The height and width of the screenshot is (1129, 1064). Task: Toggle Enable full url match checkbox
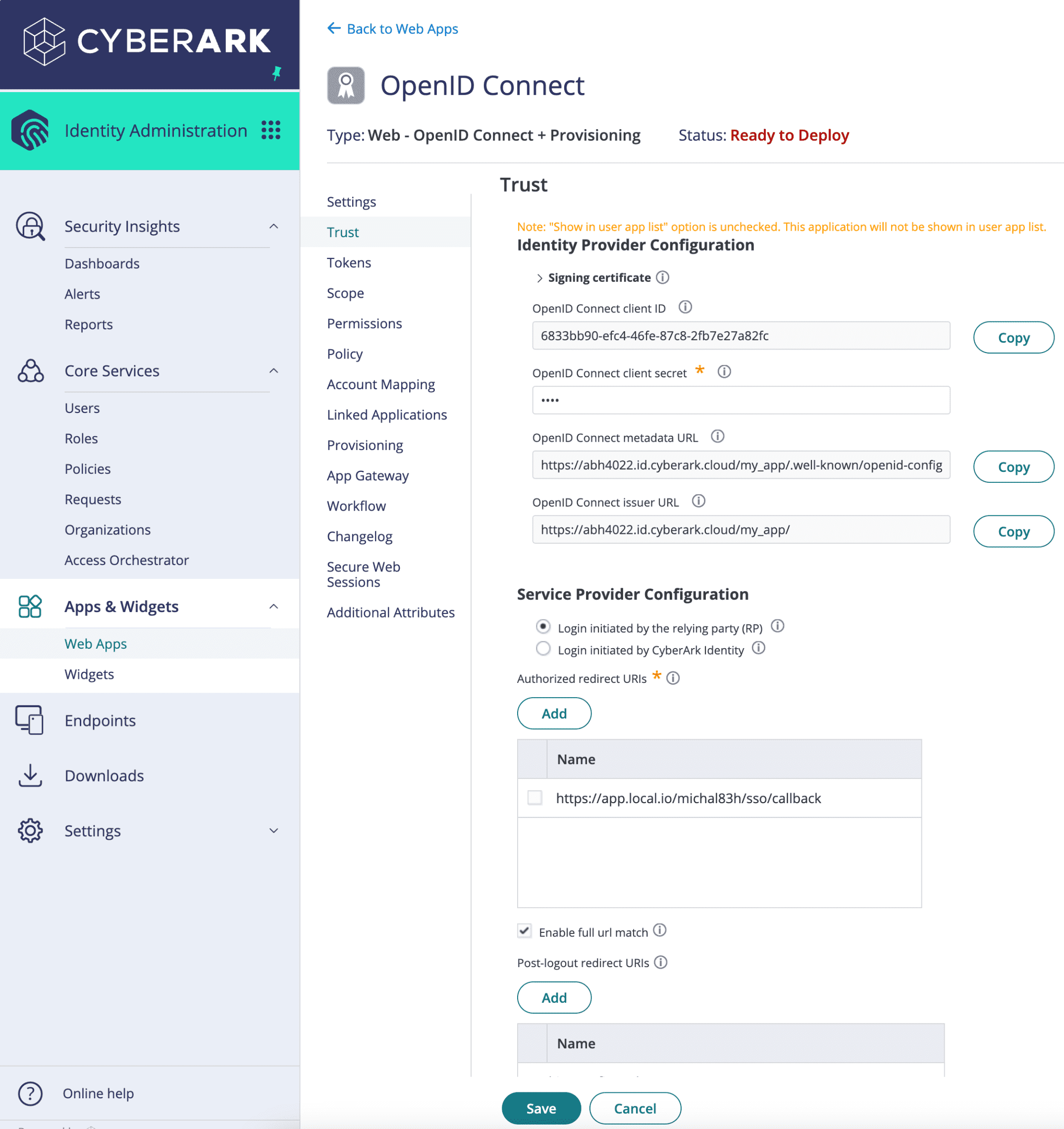[x=525, y=931]
